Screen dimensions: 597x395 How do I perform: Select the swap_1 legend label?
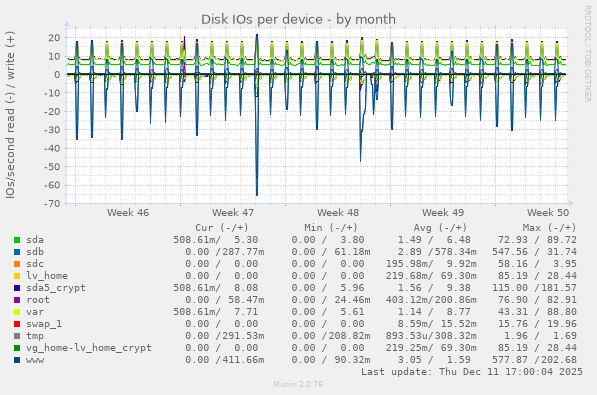(x=44, y=324)
